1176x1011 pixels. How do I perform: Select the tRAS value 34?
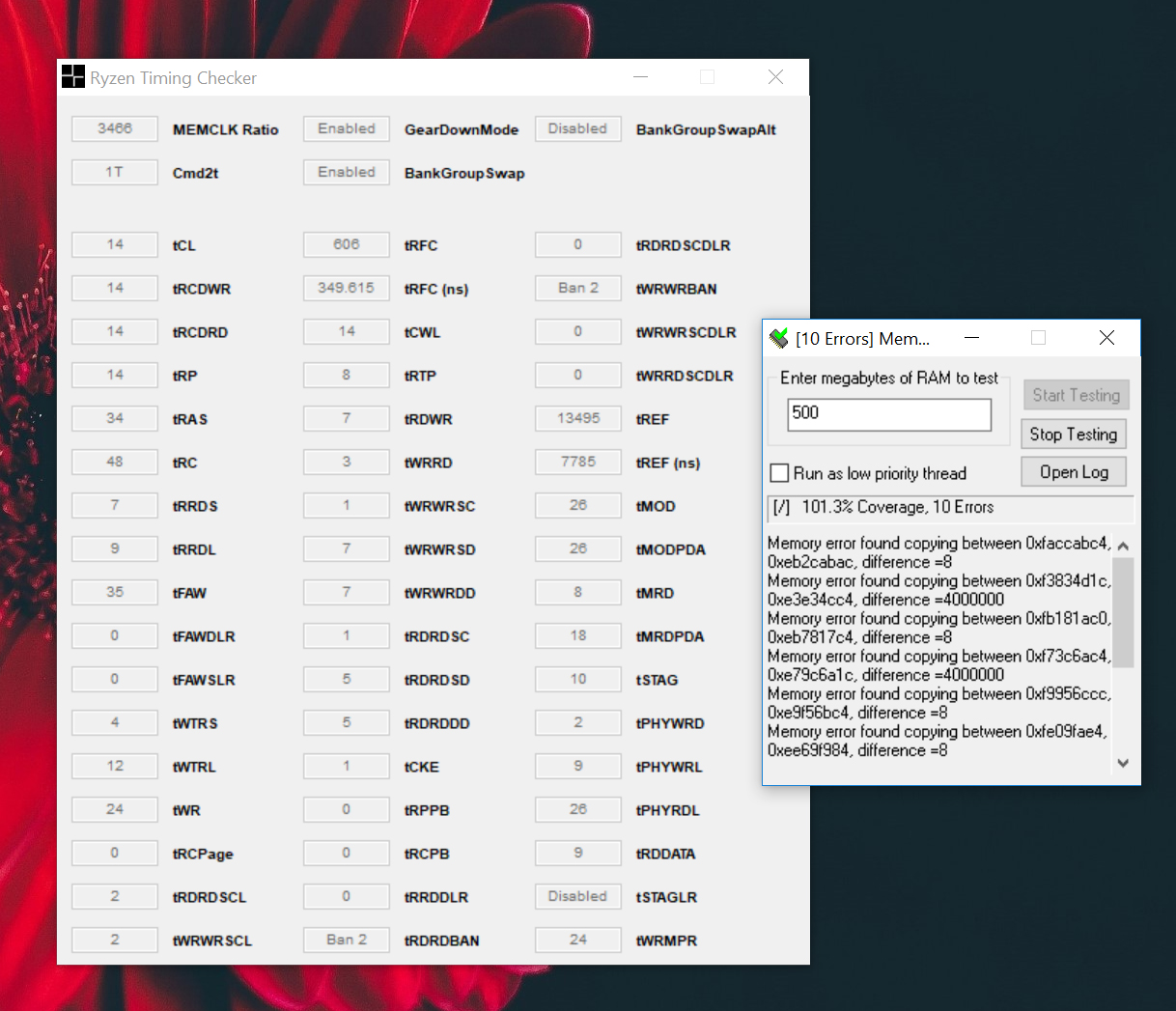coord(115,418)
